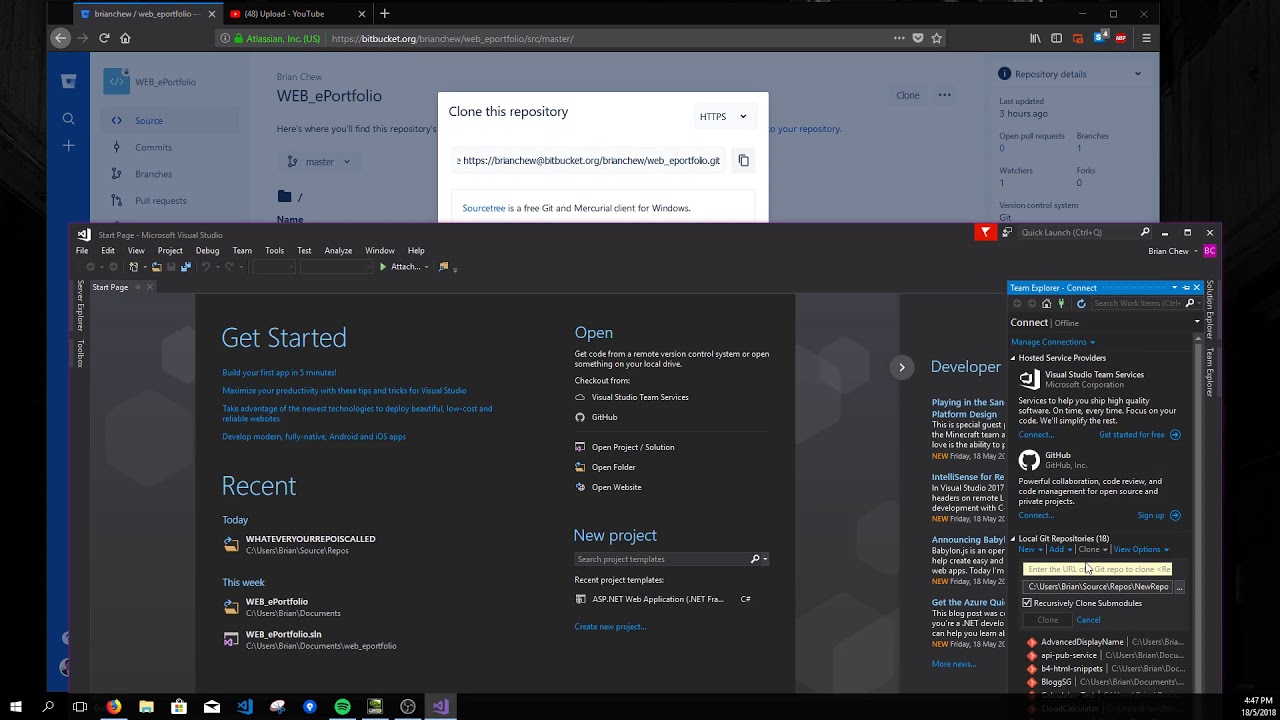Viewport: 1280px width, 720px height.
Task: Open Spotify from the Windows taskbar
Action: (x=342, y=707)
